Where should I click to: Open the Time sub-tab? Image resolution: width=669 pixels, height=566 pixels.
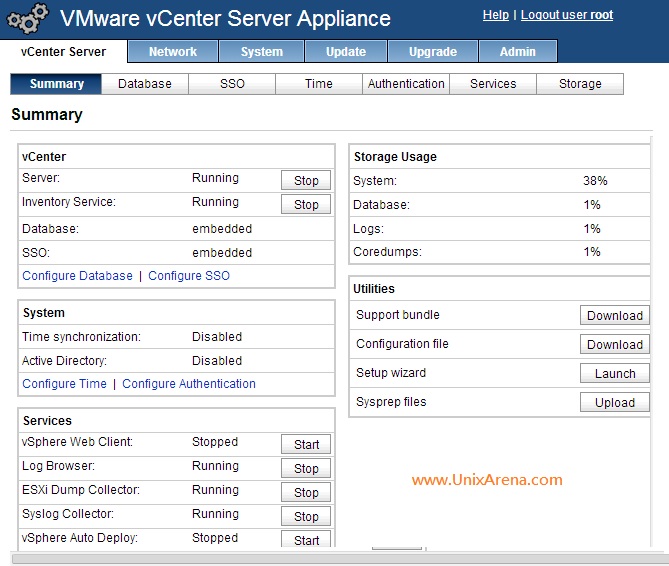tap(319, 84)
